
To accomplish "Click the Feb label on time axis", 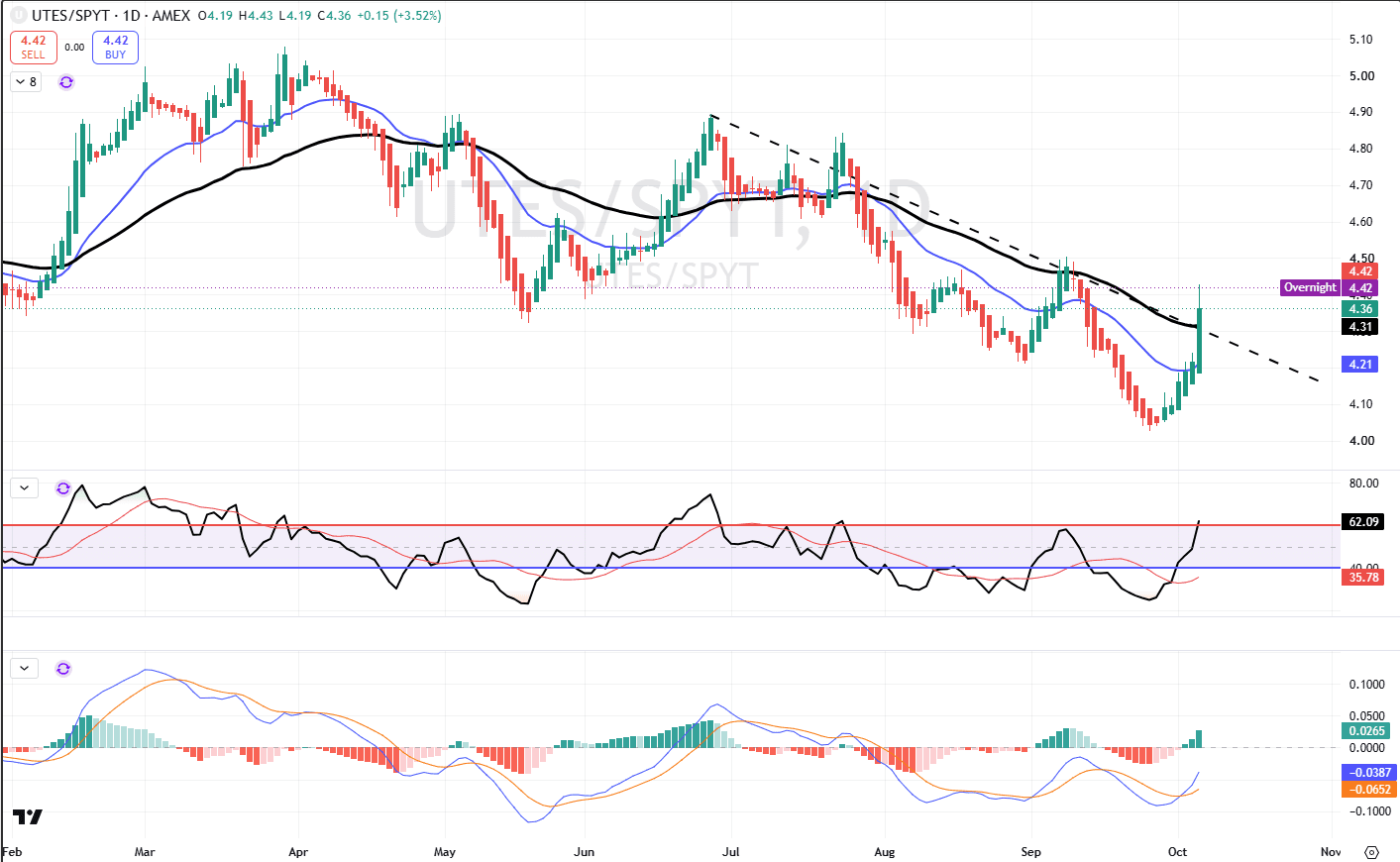I will pyautogui.click(x=13, y=852).
